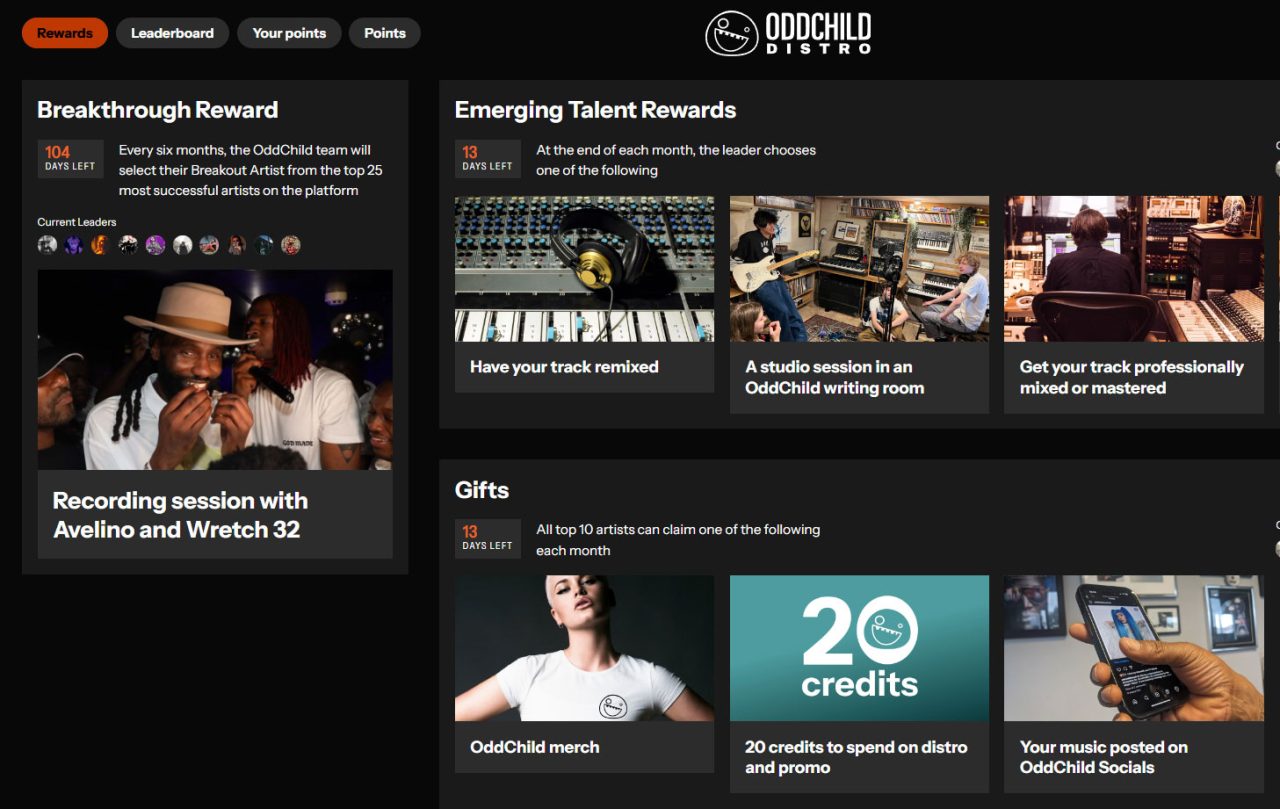1280x809 pixels.
Task: Click text starting 'Every six months, the OddChild team'
Action: 250,170
